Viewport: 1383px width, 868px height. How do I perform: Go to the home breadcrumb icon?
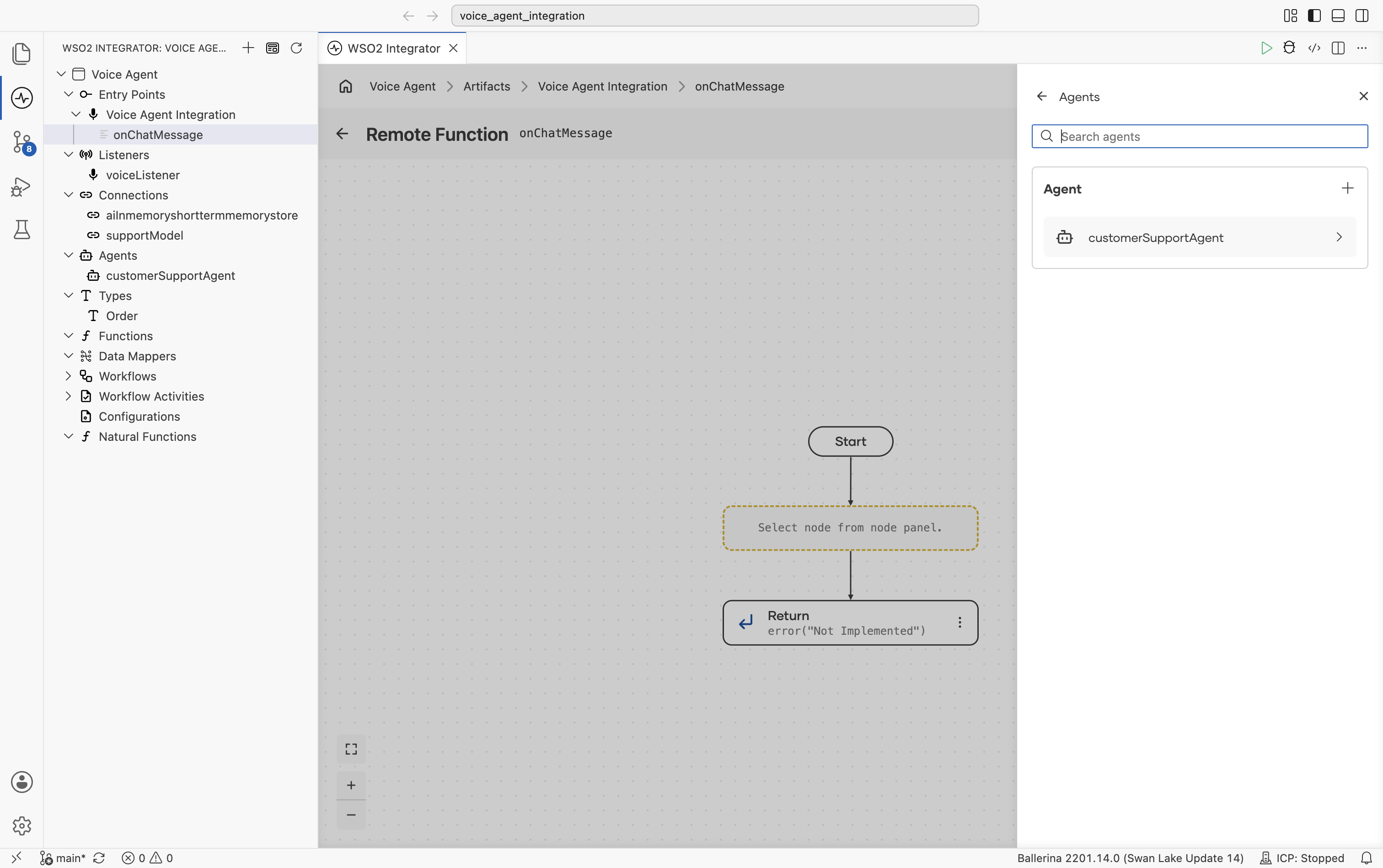pyautogui.click(x=346, y=87)
